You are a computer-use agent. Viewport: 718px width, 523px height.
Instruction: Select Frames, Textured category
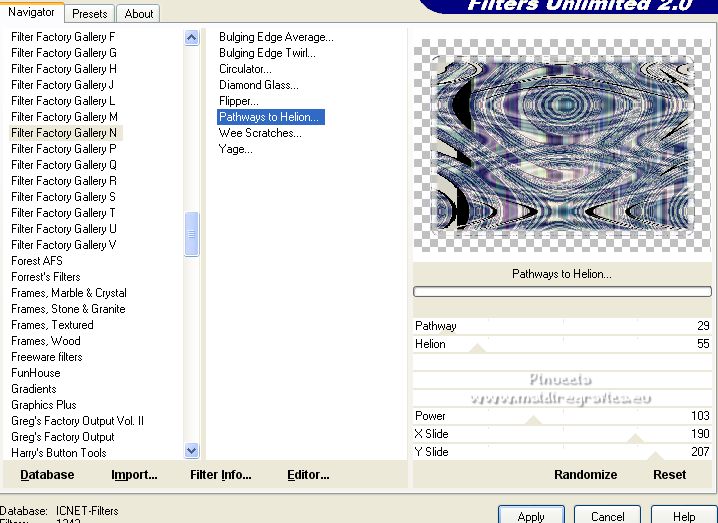53,325
